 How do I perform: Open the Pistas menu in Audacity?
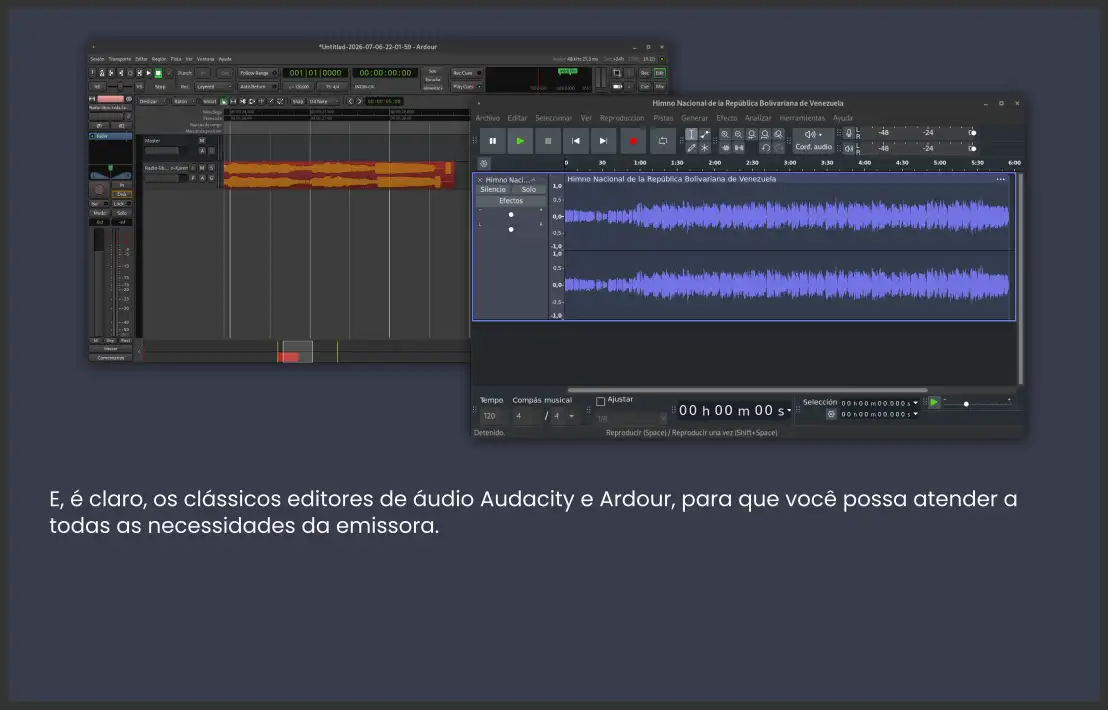(x=663, y=118)
